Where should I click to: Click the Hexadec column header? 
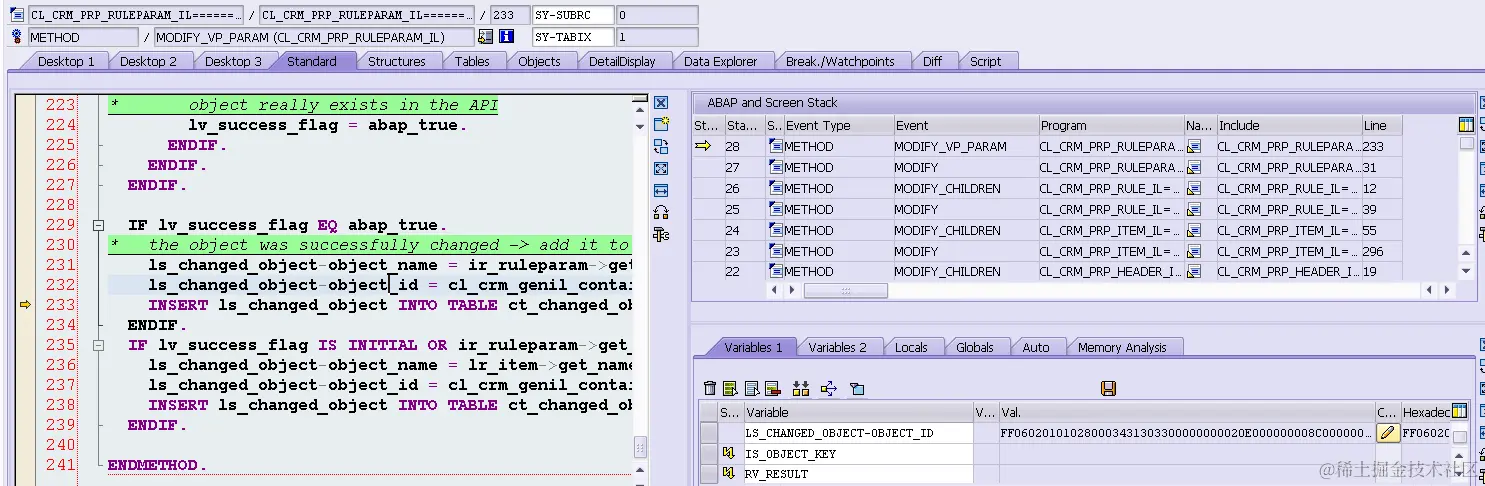[x=1425, y=411]
